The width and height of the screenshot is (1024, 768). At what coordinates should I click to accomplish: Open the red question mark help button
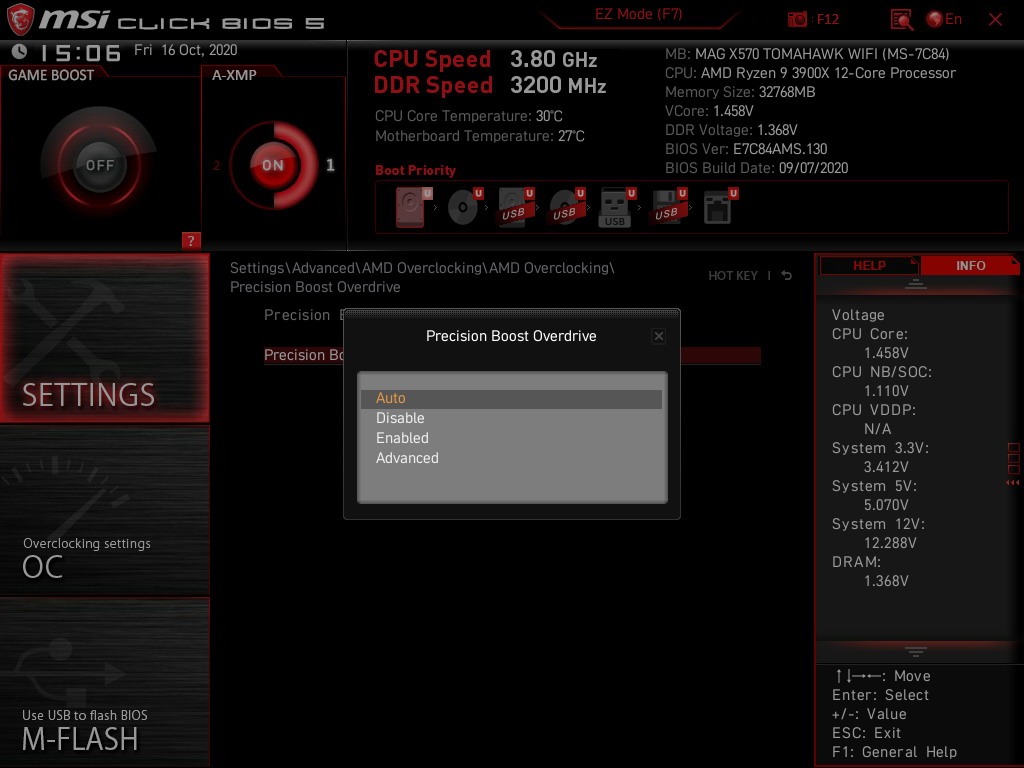[x=191, y=240]
